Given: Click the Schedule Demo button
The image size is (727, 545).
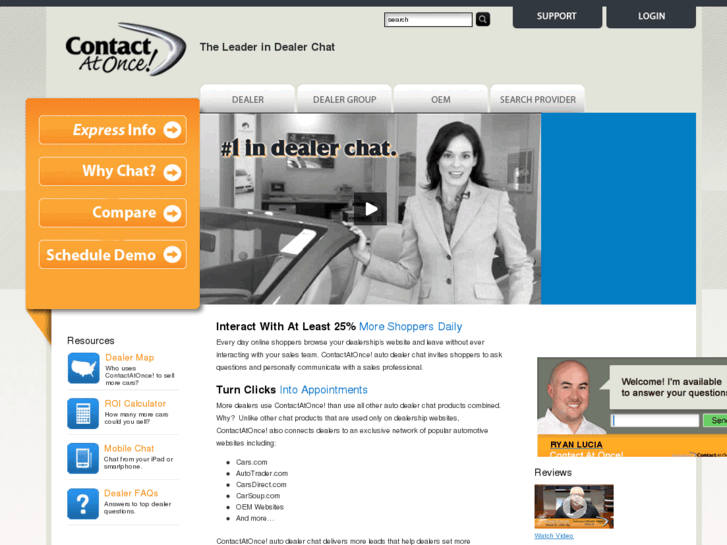Looking at the screenshot, I should [x=113, y=254].
